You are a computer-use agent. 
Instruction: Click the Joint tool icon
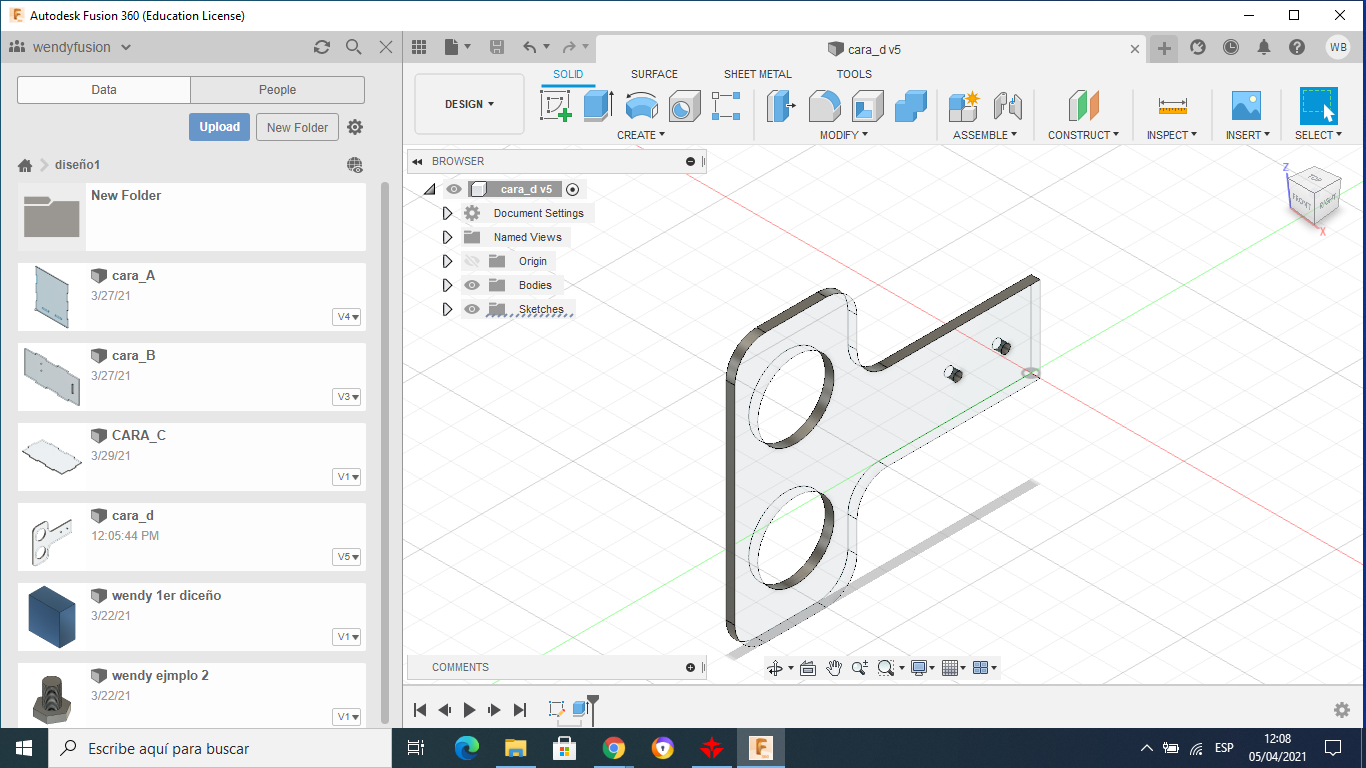click(x=1007, y=105)
